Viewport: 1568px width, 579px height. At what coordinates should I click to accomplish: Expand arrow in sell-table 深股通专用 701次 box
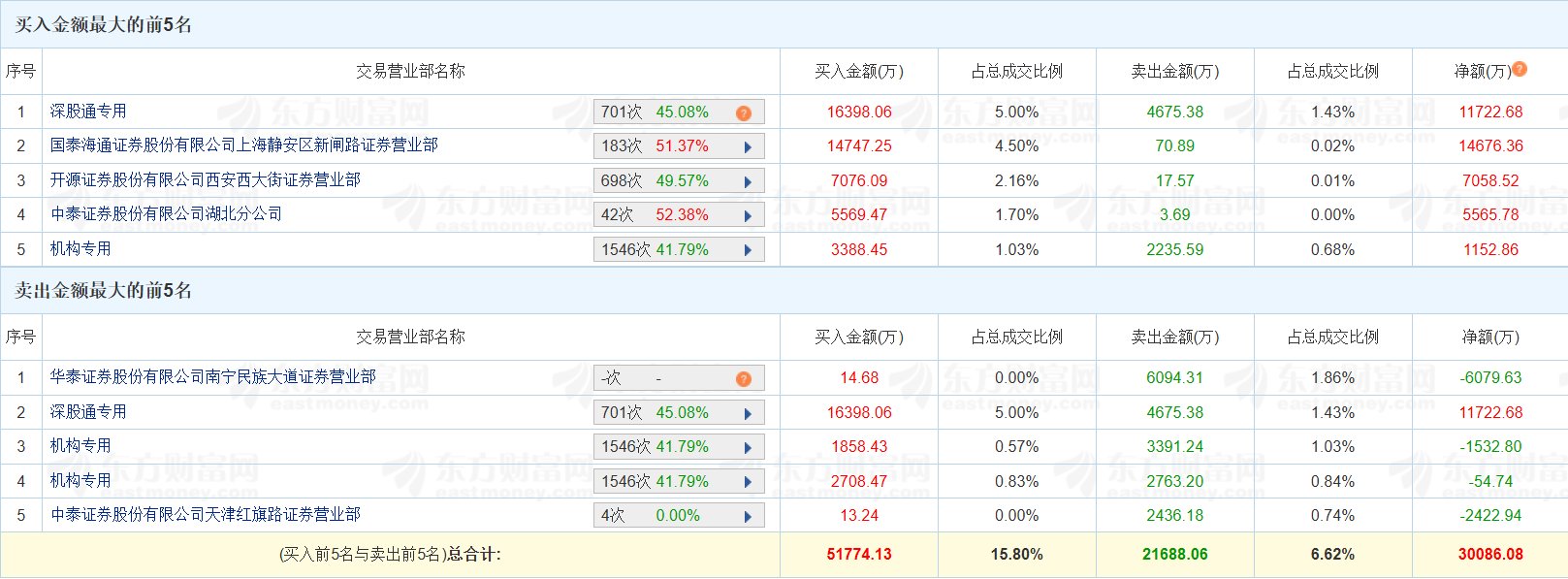point(748,413)
